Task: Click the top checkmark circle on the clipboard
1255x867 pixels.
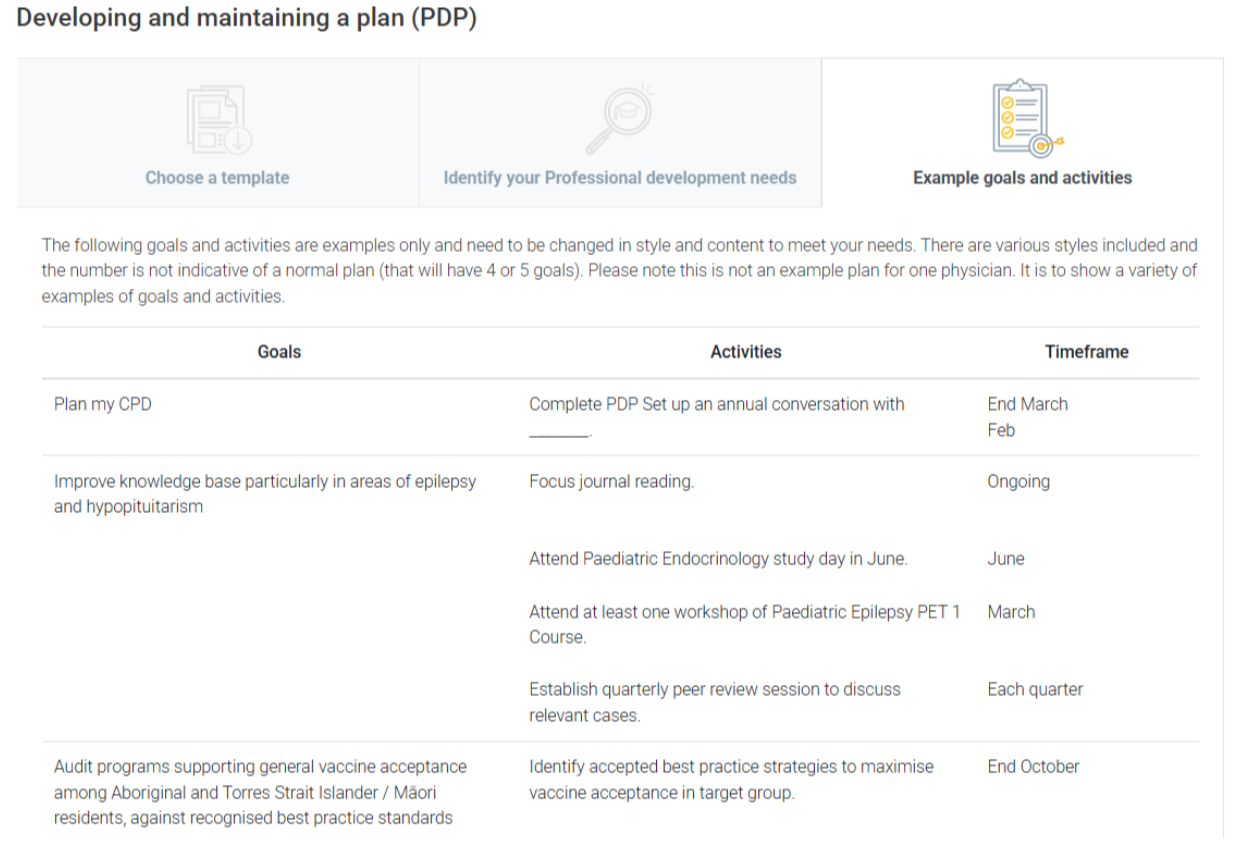Action: pos(1007,102)
